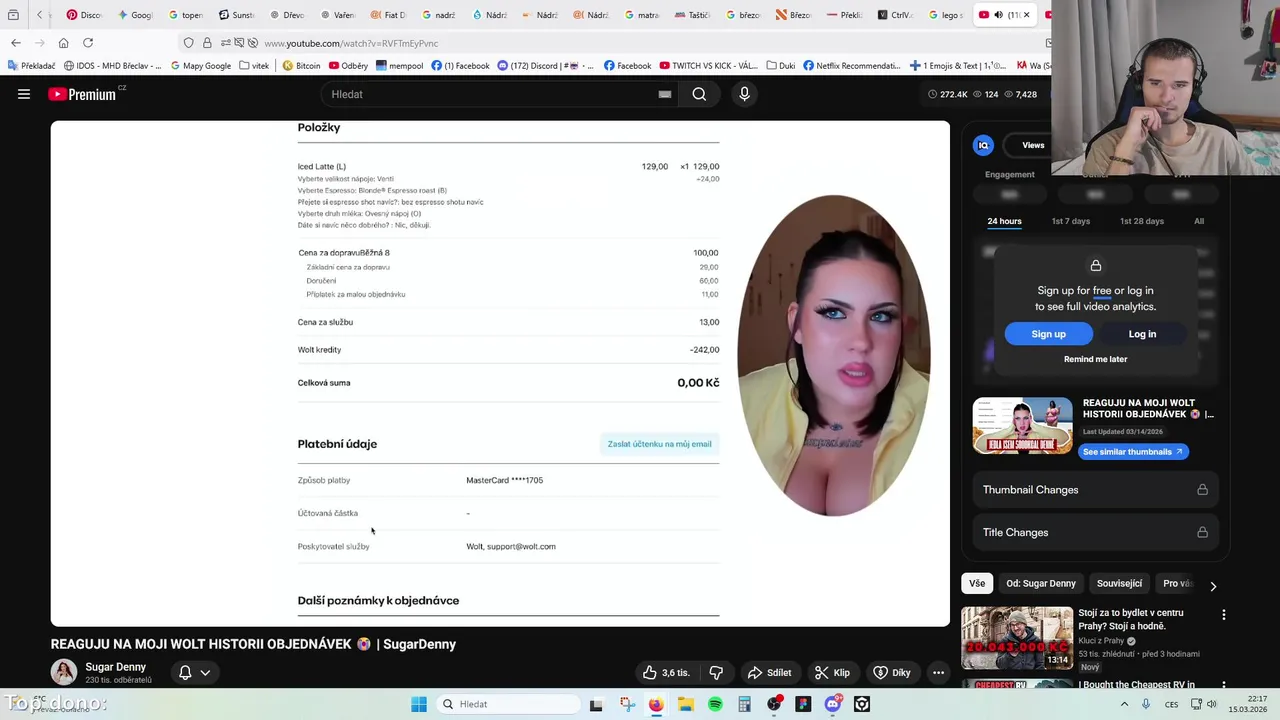Expand locked Title Changes section
This screenshot has width=1280, height=720.
pos(1095,533)
